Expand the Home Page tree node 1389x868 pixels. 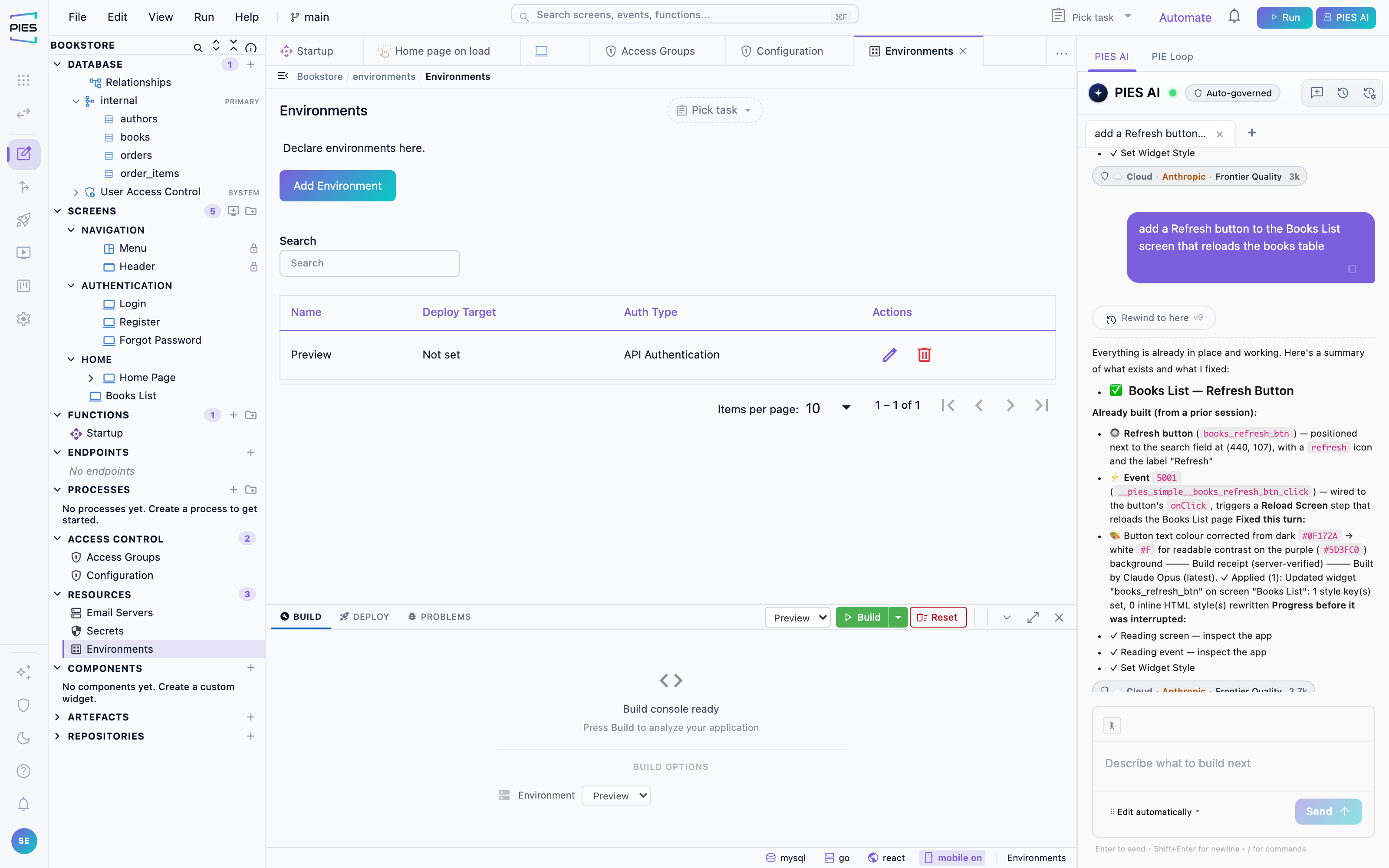click(x=91, y=378)
